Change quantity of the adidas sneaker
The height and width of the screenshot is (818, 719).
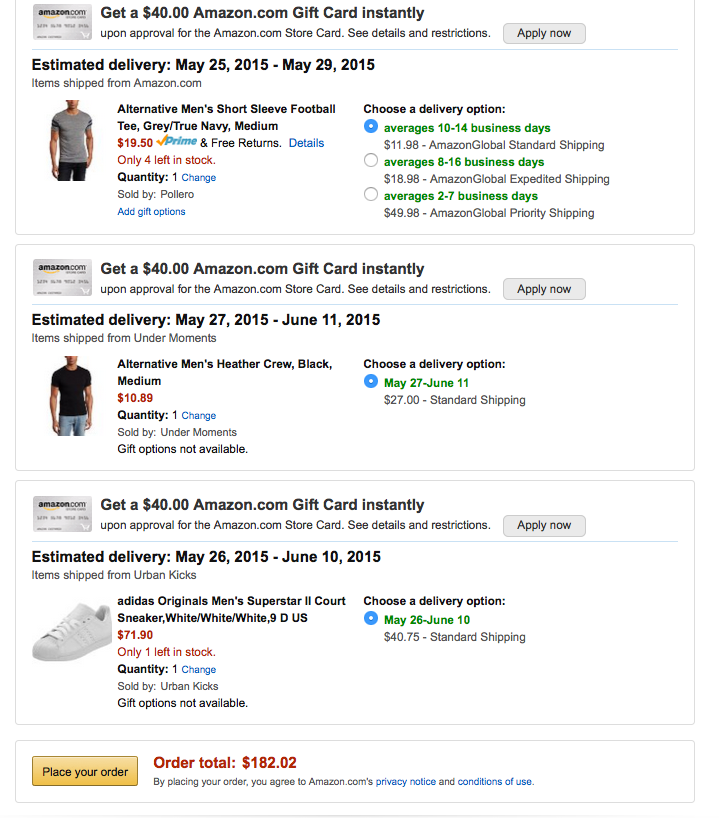pos(199,670)
